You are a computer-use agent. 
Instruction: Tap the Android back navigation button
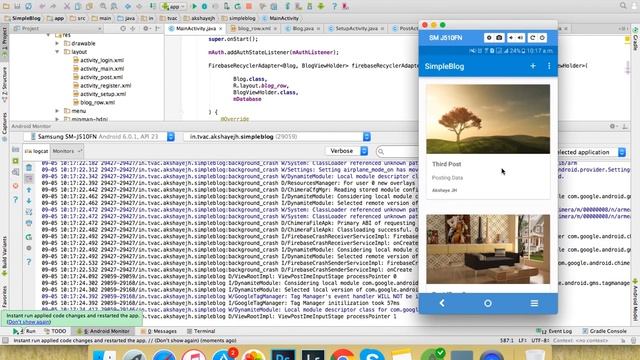442,303
